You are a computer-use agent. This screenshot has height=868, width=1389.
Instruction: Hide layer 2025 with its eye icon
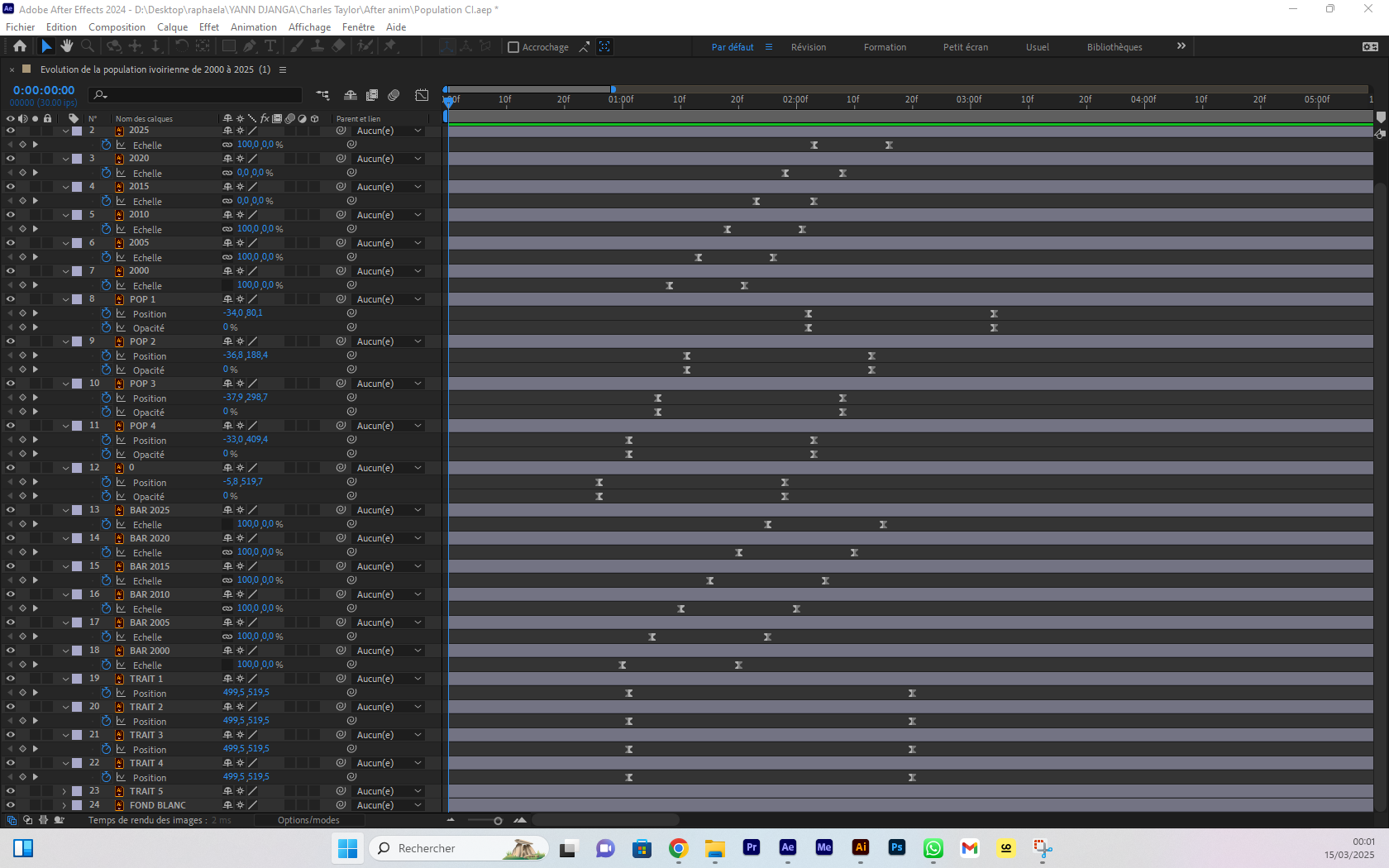pyautogui.click(x=11, y=131)
